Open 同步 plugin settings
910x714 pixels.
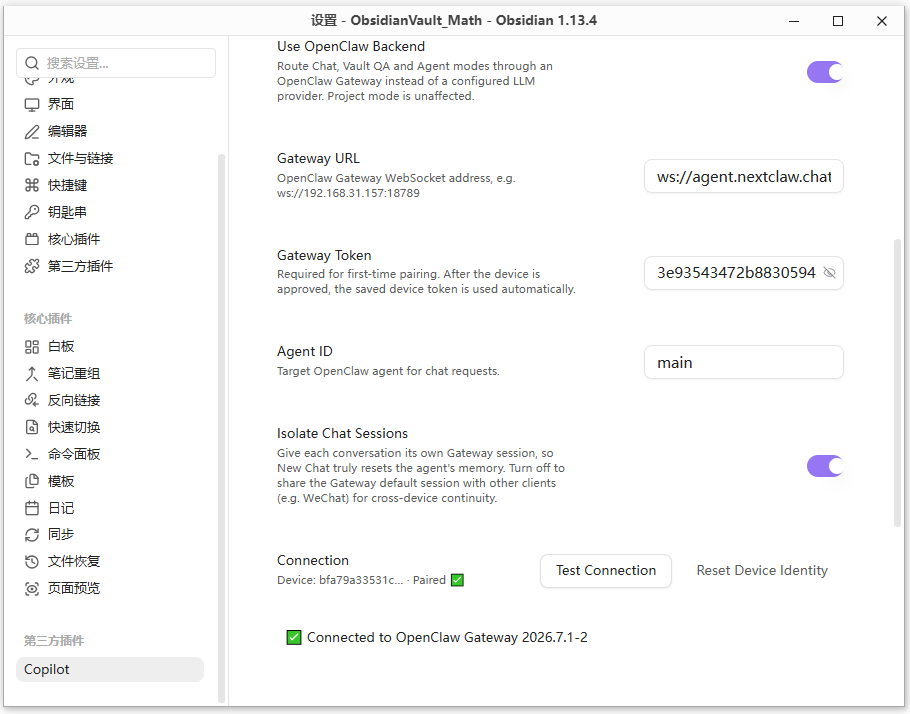tap(110, 535)
